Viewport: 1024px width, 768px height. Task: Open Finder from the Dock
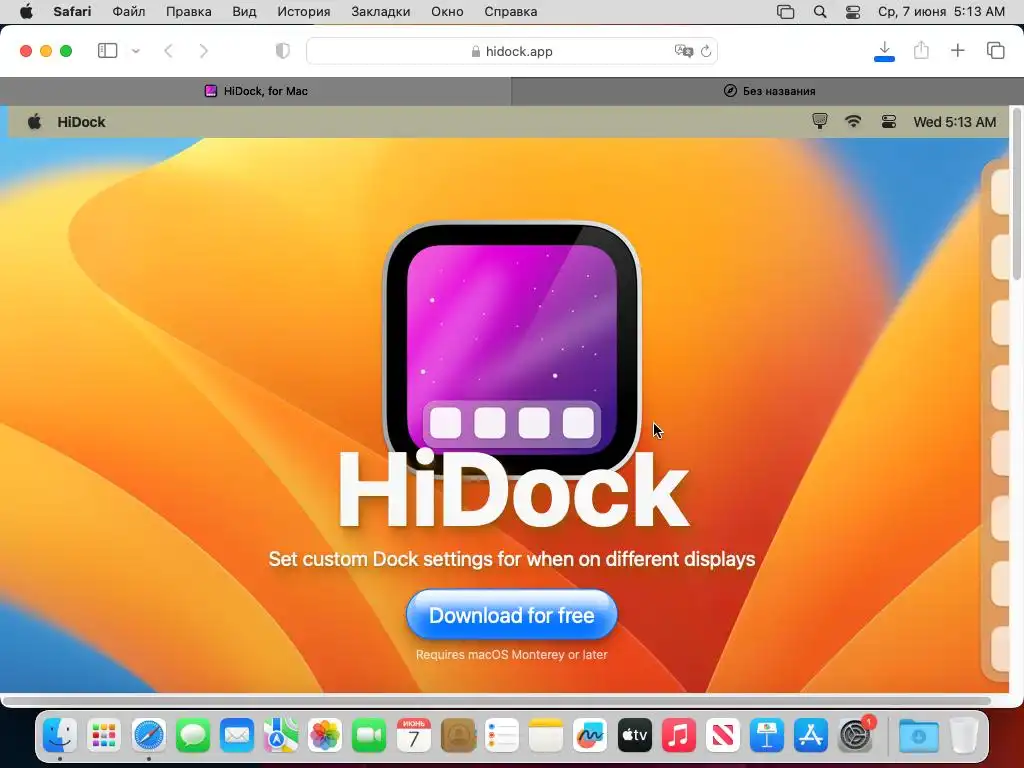point(59,736)
